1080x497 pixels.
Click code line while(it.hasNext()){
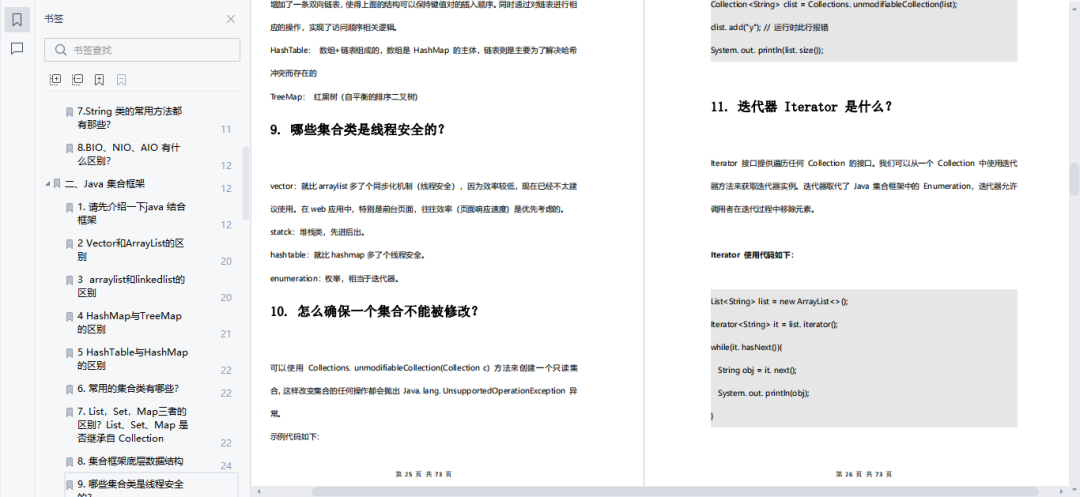[746, 348]
